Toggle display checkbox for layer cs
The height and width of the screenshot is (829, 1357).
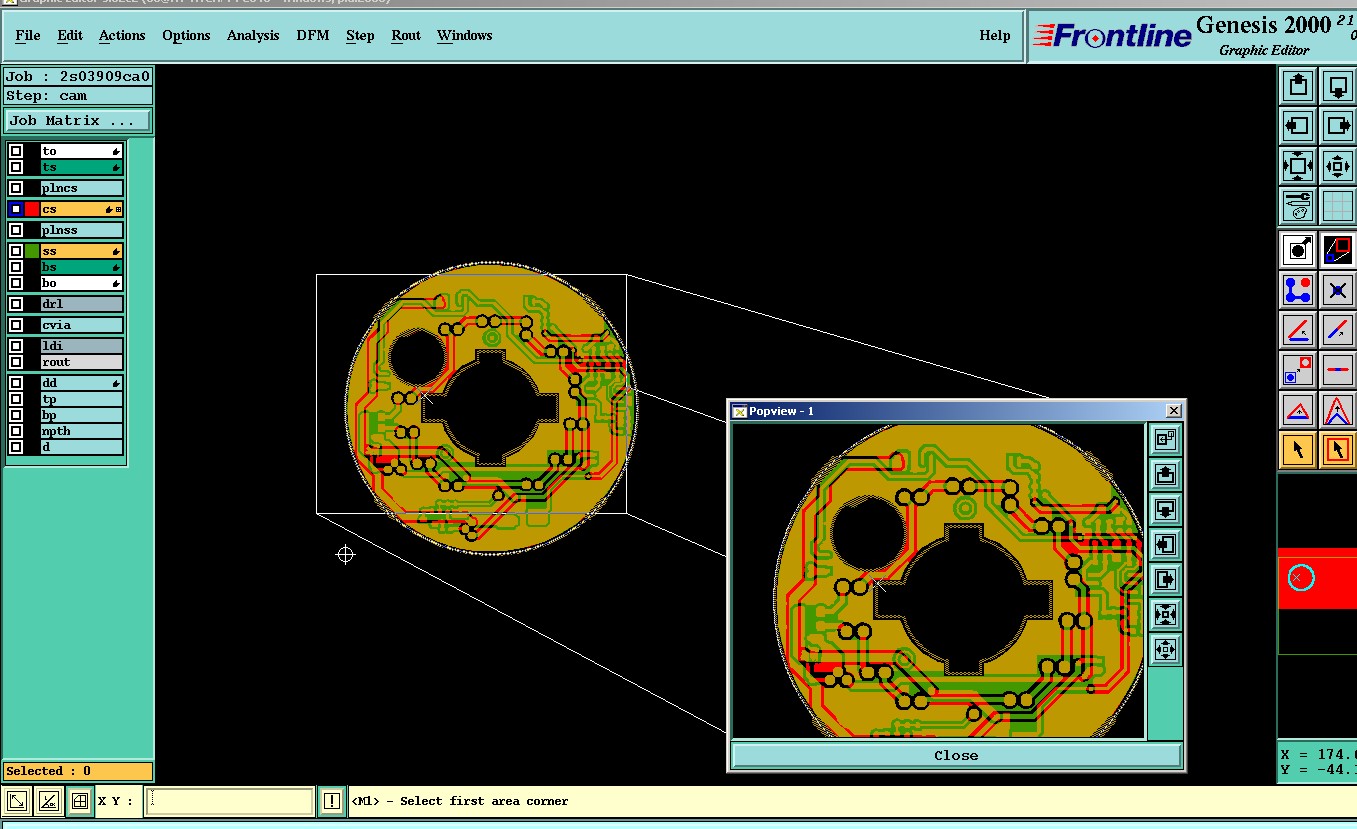pos(16,209)
